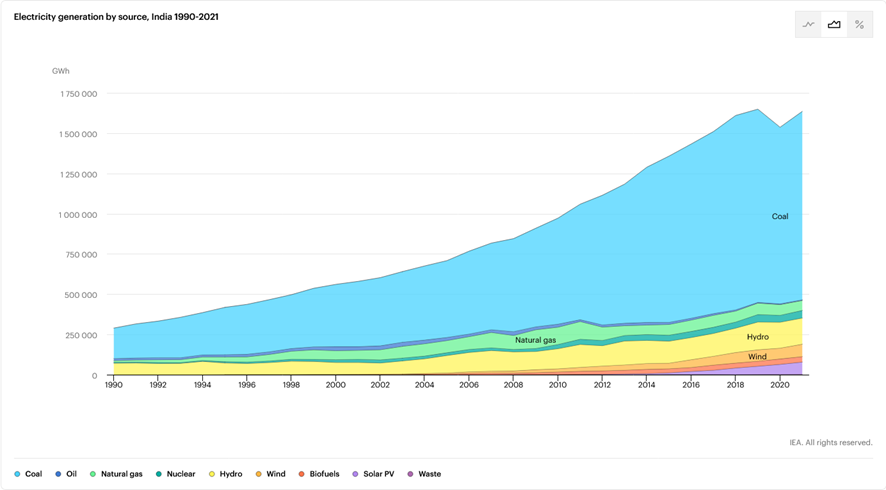Switch to line chart view
This screenshot has height=490, width=886.
click(x=808, y=25)
